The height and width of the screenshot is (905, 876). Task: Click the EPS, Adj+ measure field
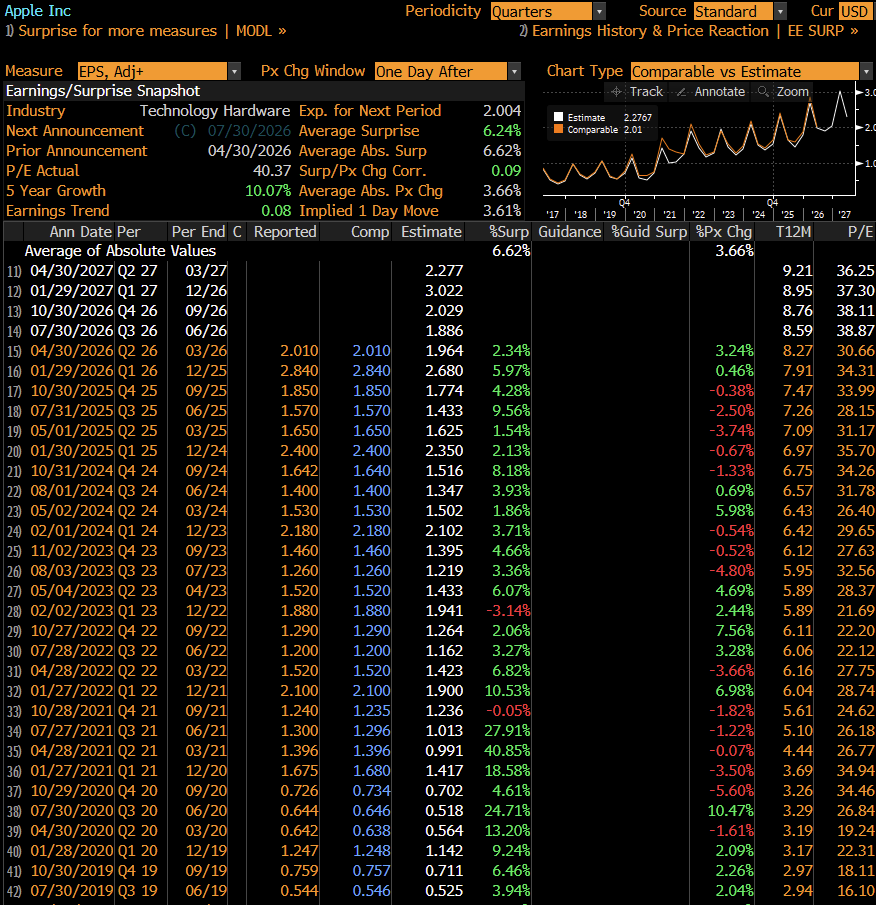pyautogui.click(x=152, y=72)
